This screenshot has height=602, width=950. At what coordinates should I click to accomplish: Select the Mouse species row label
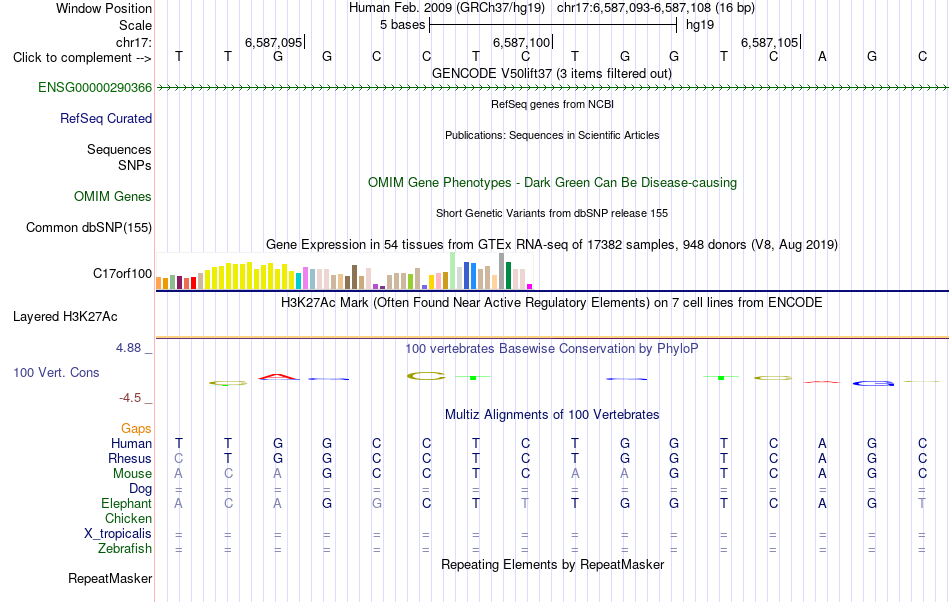click(x=132, y=474)
